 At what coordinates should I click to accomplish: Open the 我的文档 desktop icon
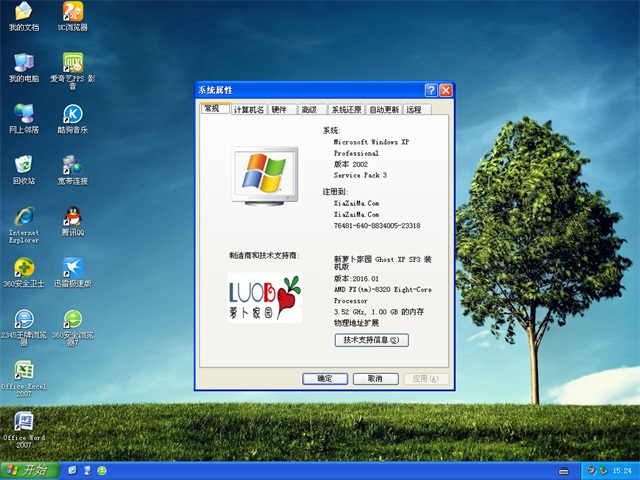[x=23, y=14]
